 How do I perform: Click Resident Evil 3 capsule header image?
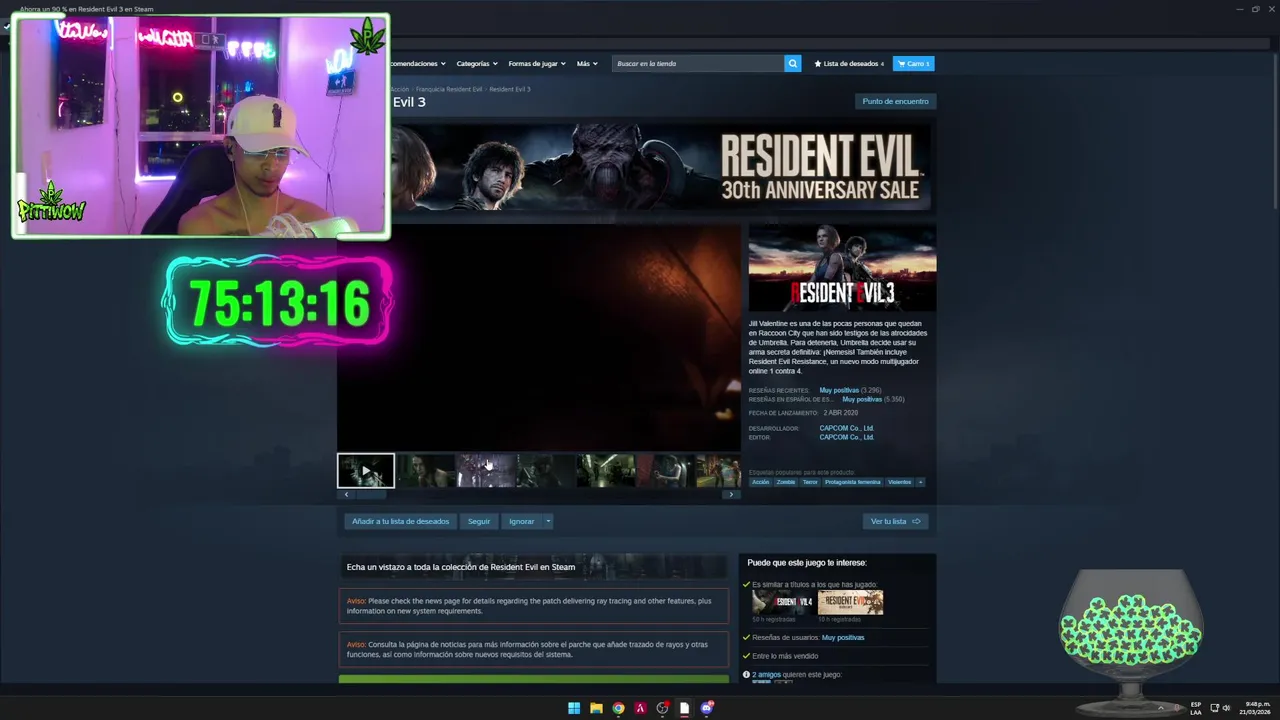tap(842, 267)
